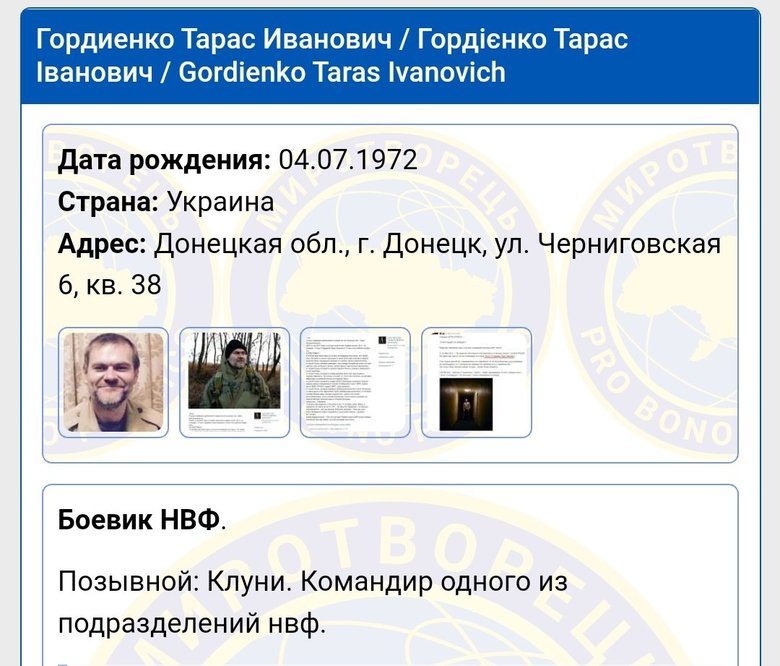Click the apartment text '6, кв. 38'
This screenshot has width=780, height=666.
point(110,285)
